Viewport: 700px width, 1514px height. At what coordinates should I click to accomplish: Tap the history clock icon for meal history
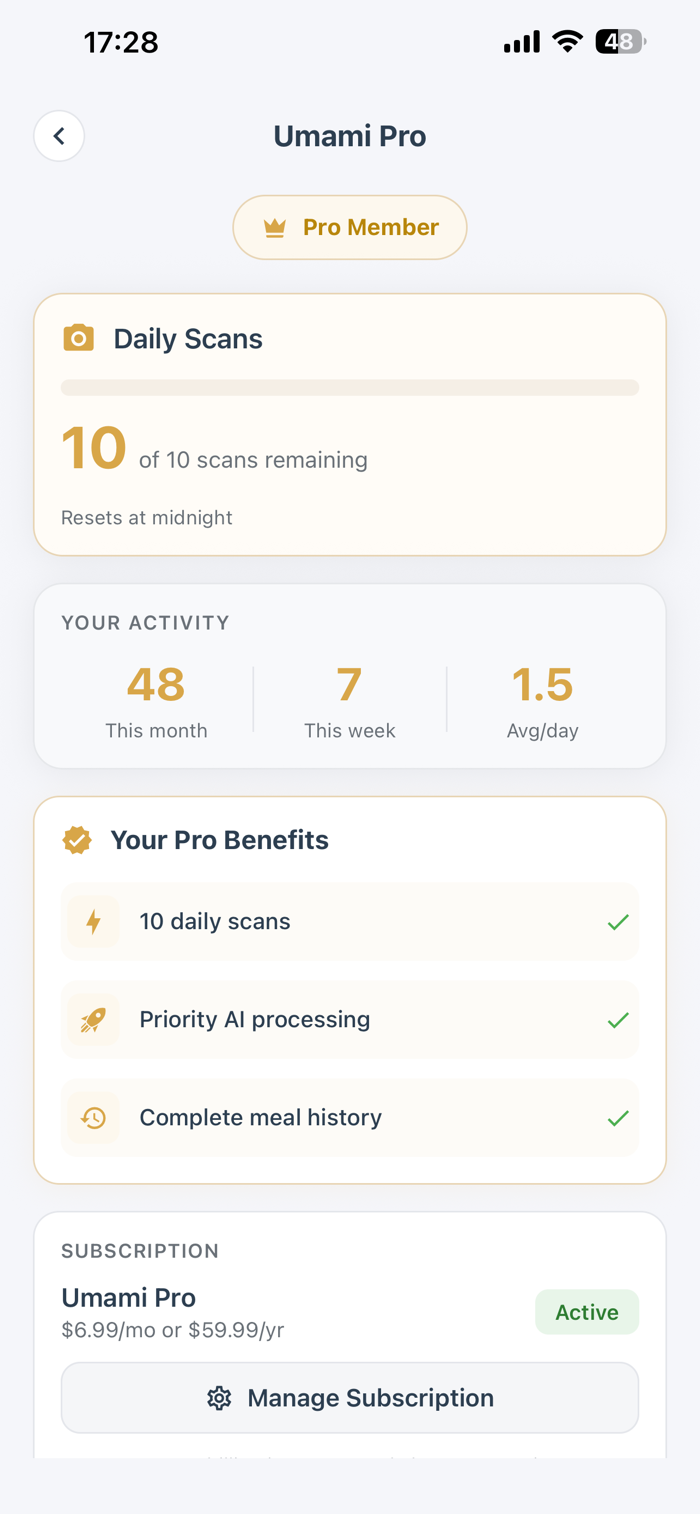94,1117
